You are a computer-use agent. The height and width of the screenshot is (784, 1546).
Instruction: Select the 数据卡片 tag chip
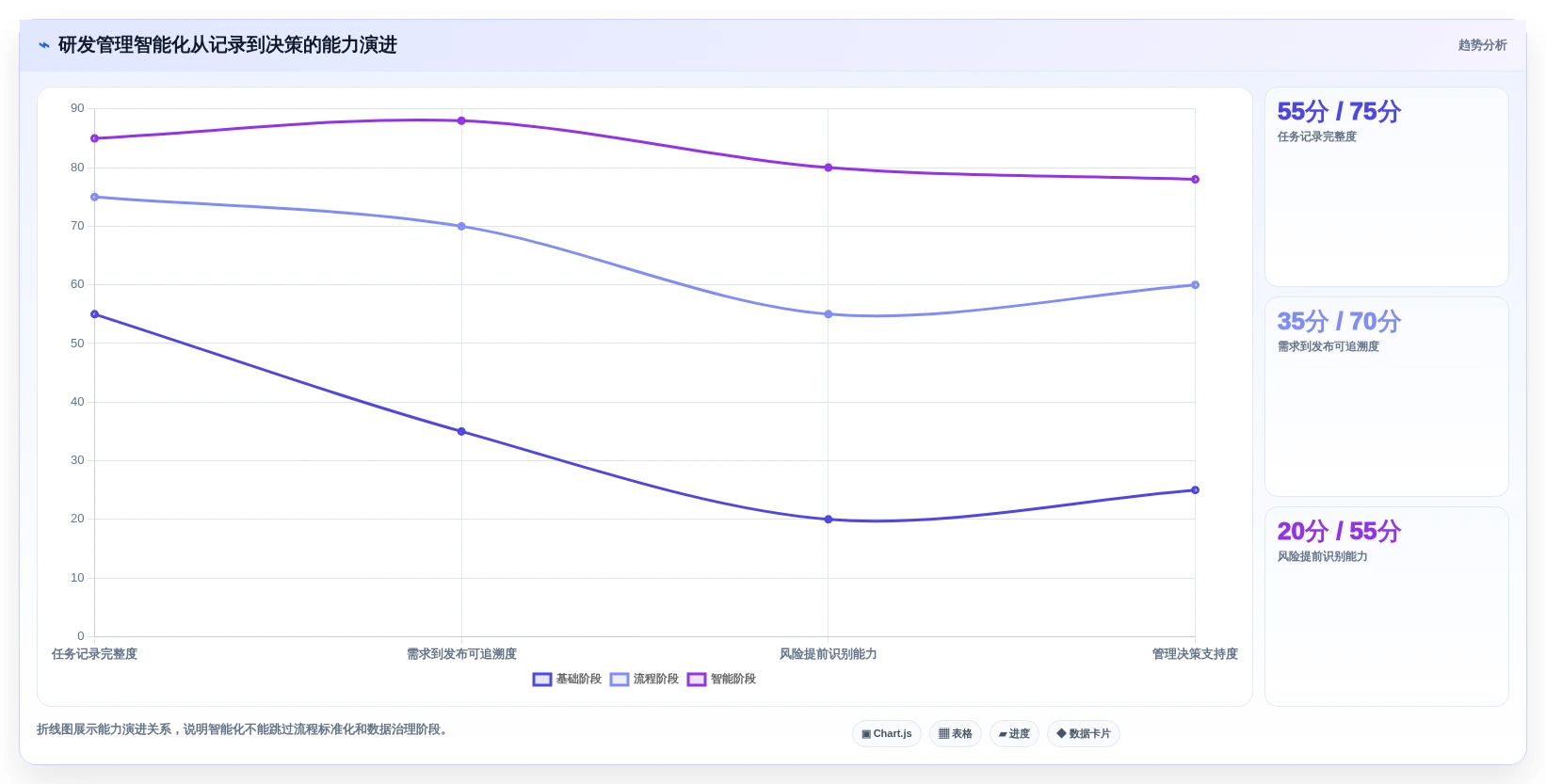[1084, 734]
